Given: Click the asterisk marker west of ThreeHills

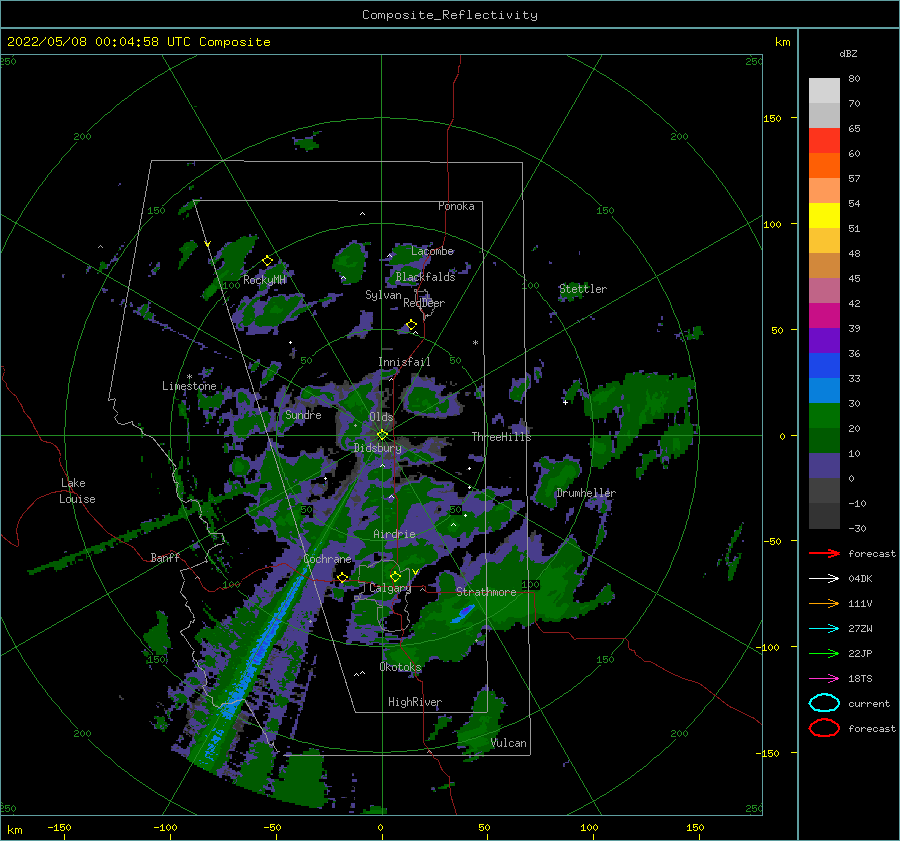Looking at the screenshot, I should coord(475,343).
